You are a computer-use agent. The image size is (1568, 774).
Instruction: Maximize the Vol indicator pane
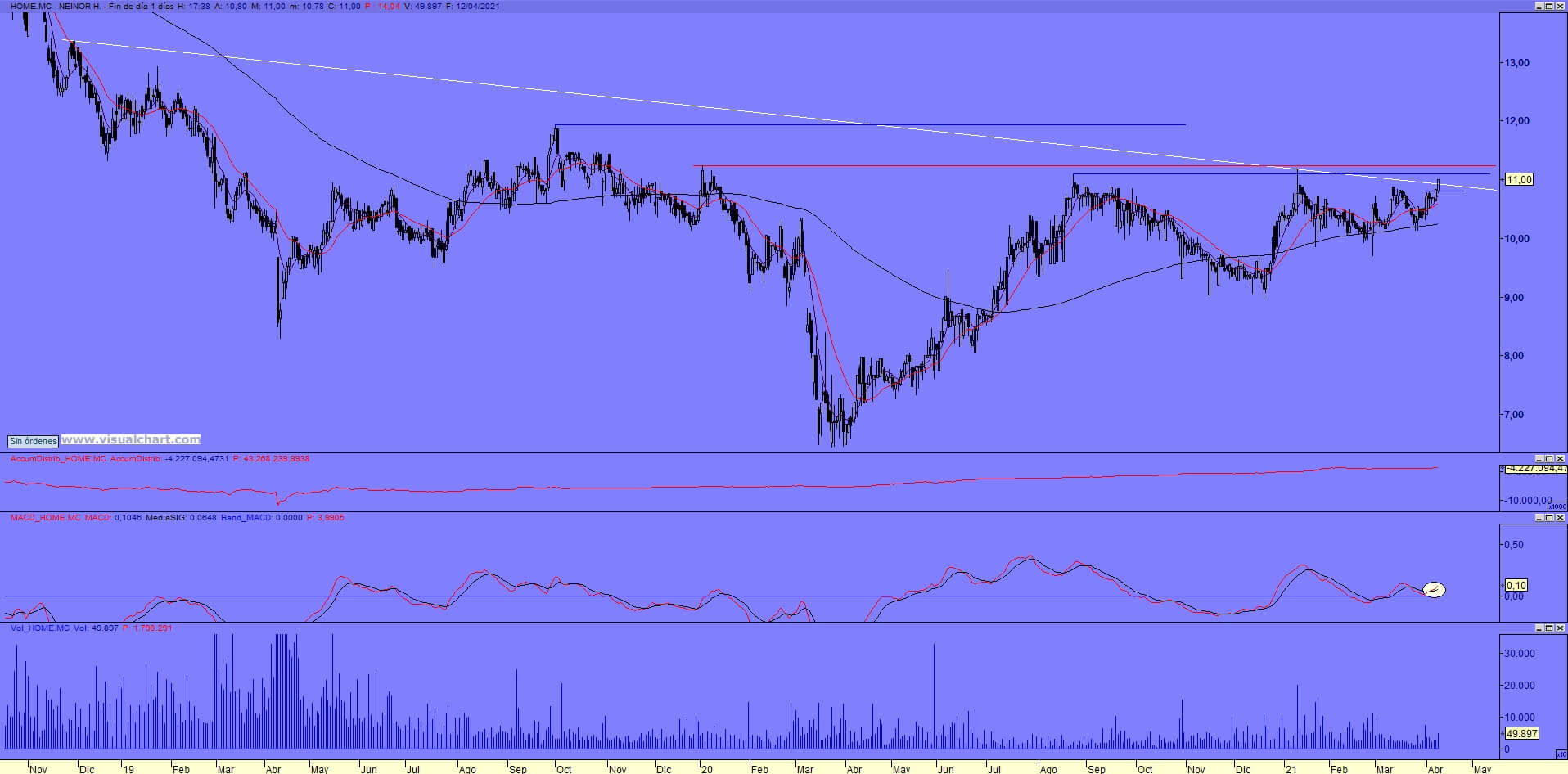tap(1549, 628)
